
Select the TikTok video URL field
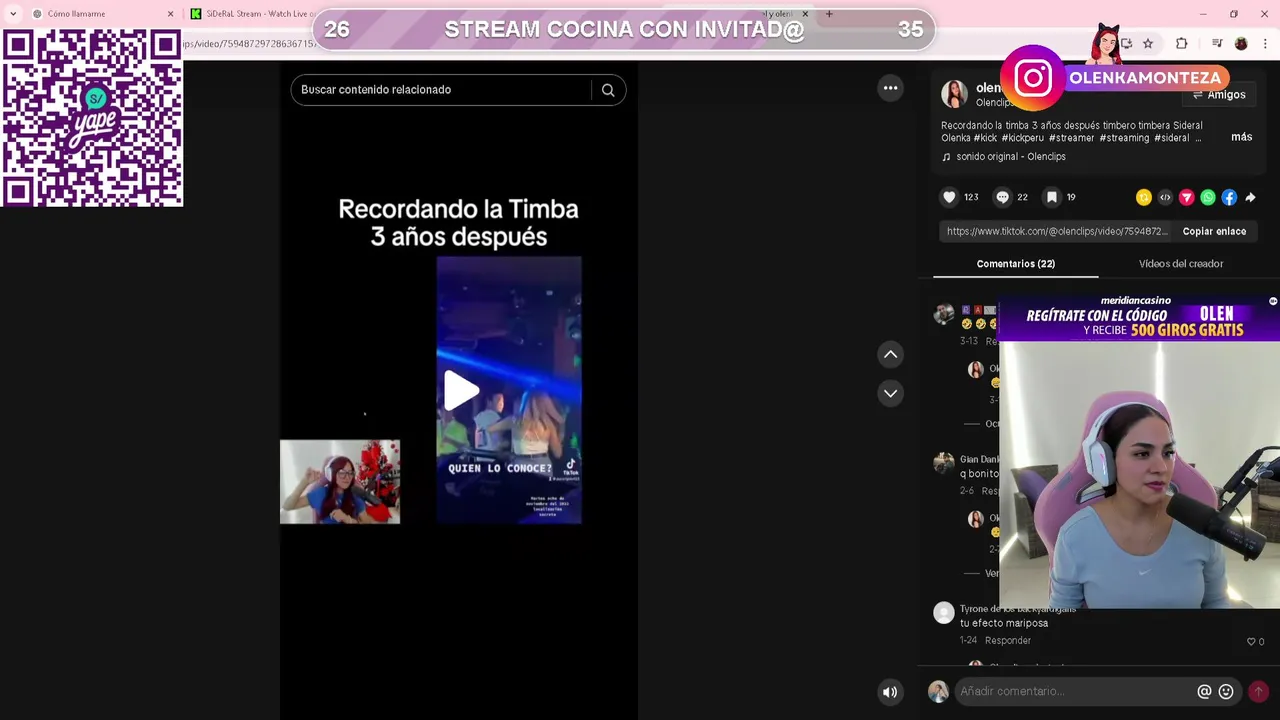(1057, 231)
